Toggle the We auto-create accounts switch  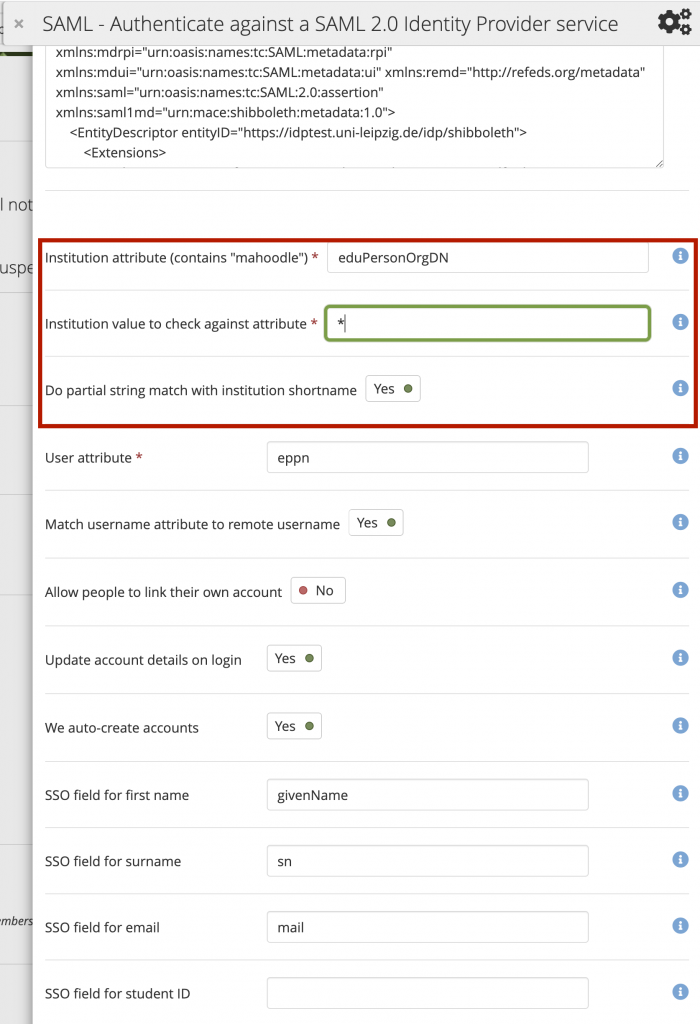tap(294, 727)
